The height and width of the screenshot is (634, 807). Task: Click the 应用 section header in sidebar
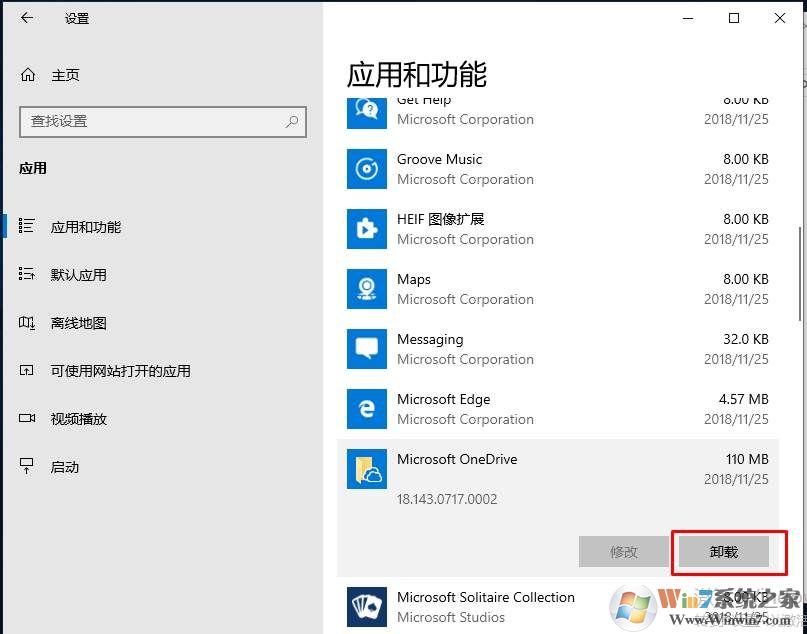coord(32,168)
